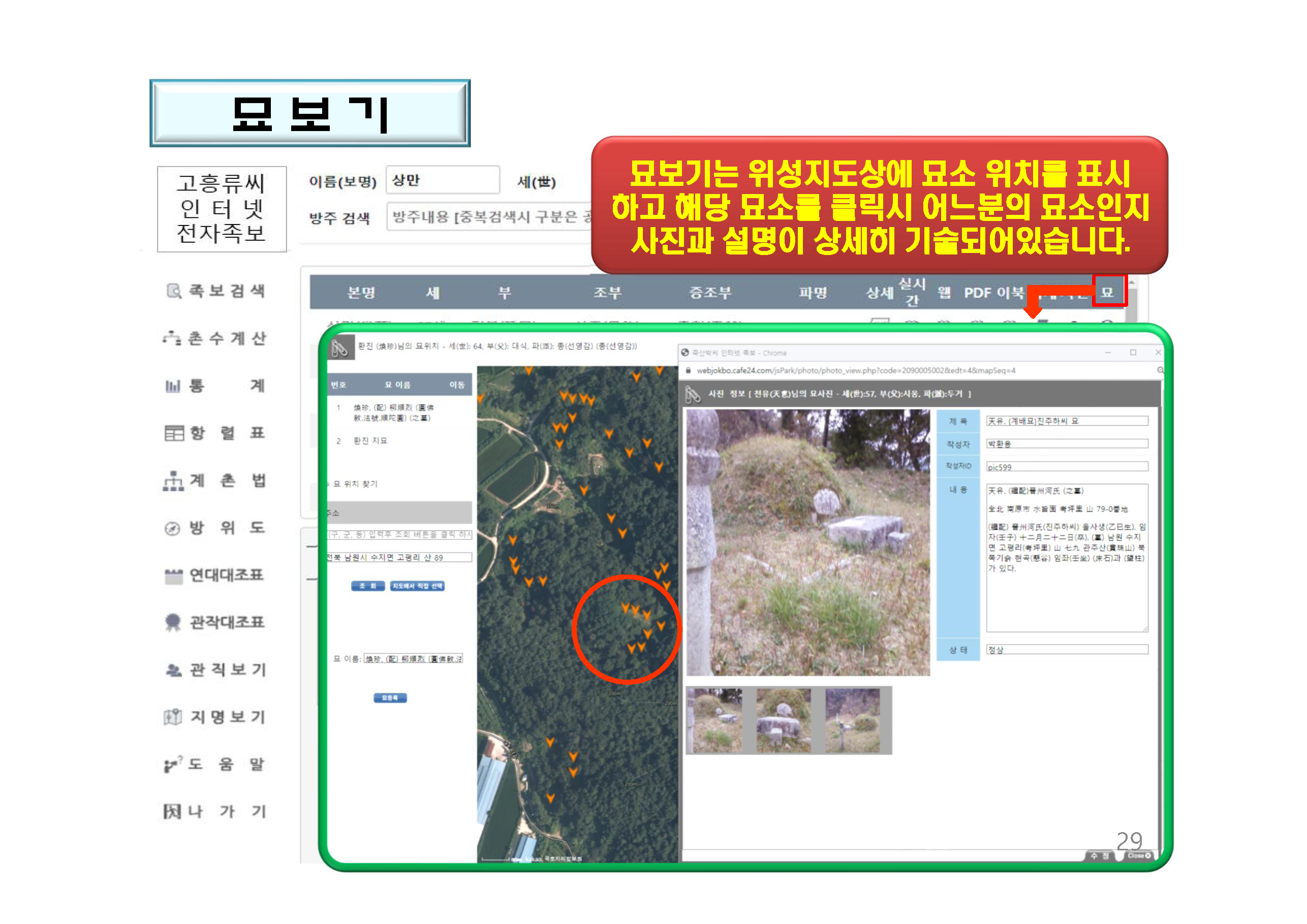The height and width of the screenshot is (924, 1307).
Task: Click the 묘 column header in table
Action: click(1107, 293)
